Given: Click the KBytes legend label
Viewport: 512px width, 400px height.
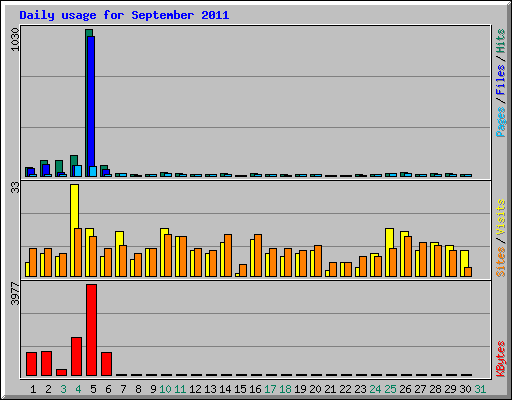Looking at the screenshot, I should [500, 359].
